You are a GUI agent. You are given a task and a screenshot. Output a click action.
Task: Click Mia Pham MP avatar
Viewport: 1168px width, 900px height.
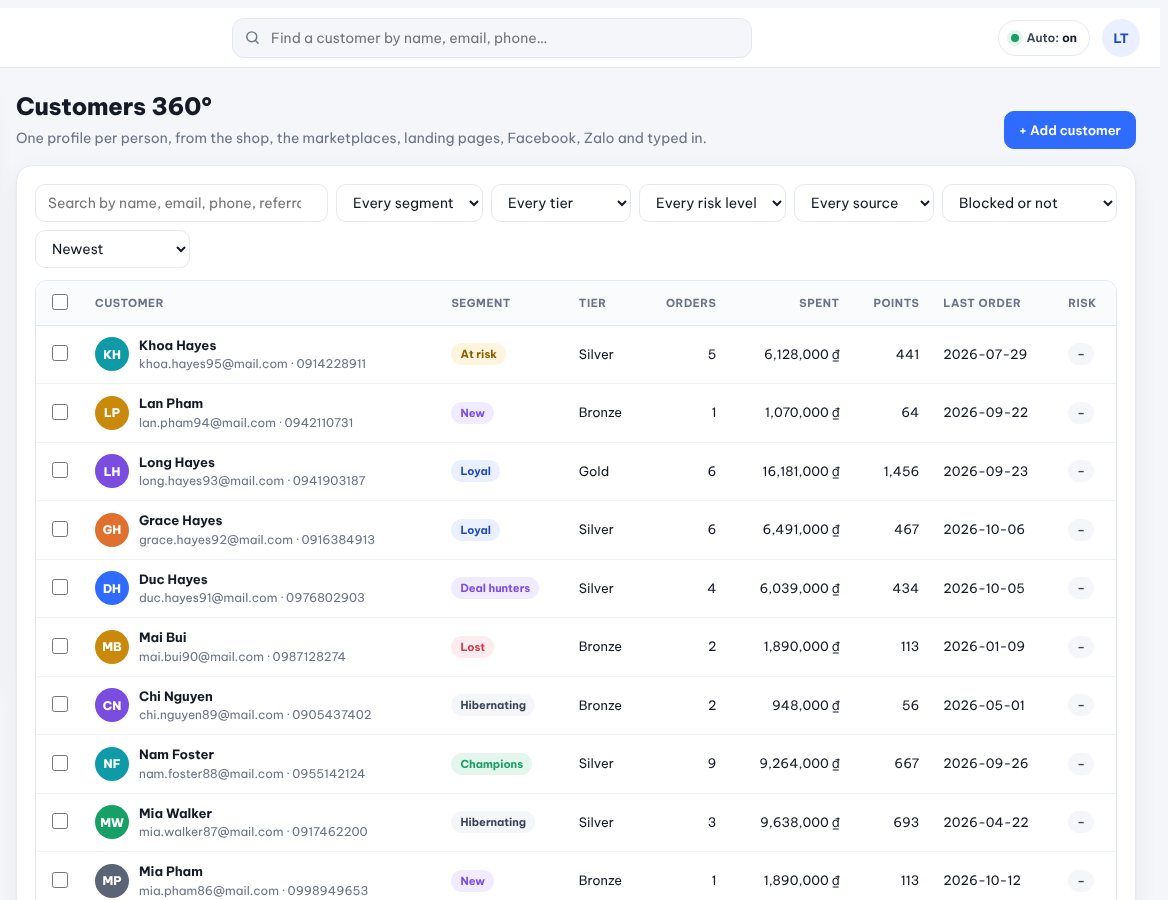(112, 881)
